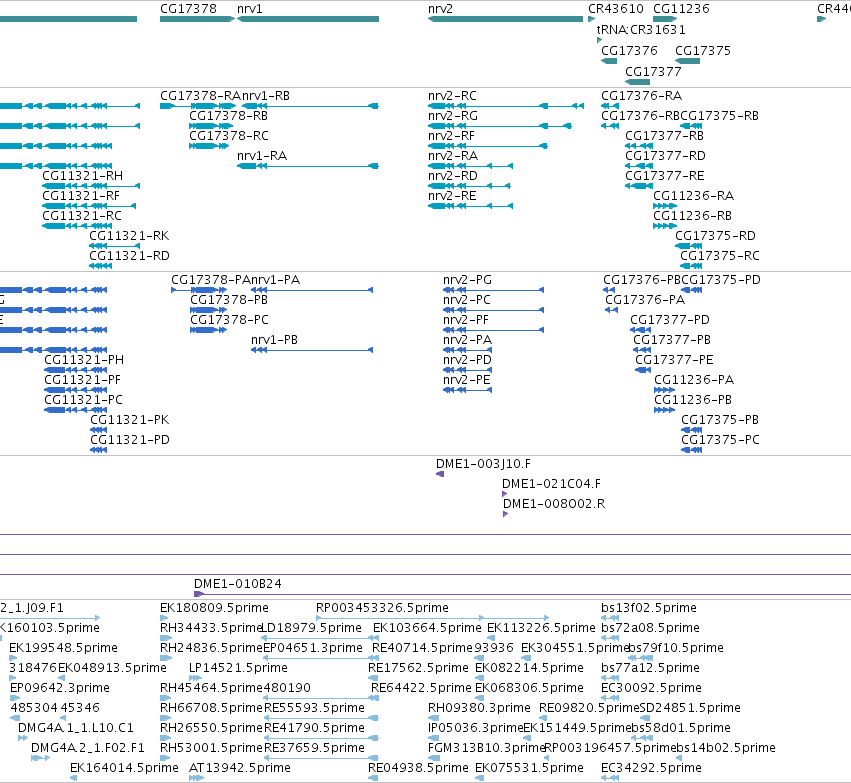Screen dimensions: 851x783
Task: Select transcript CG11236-RB
Action: [665, 226]
